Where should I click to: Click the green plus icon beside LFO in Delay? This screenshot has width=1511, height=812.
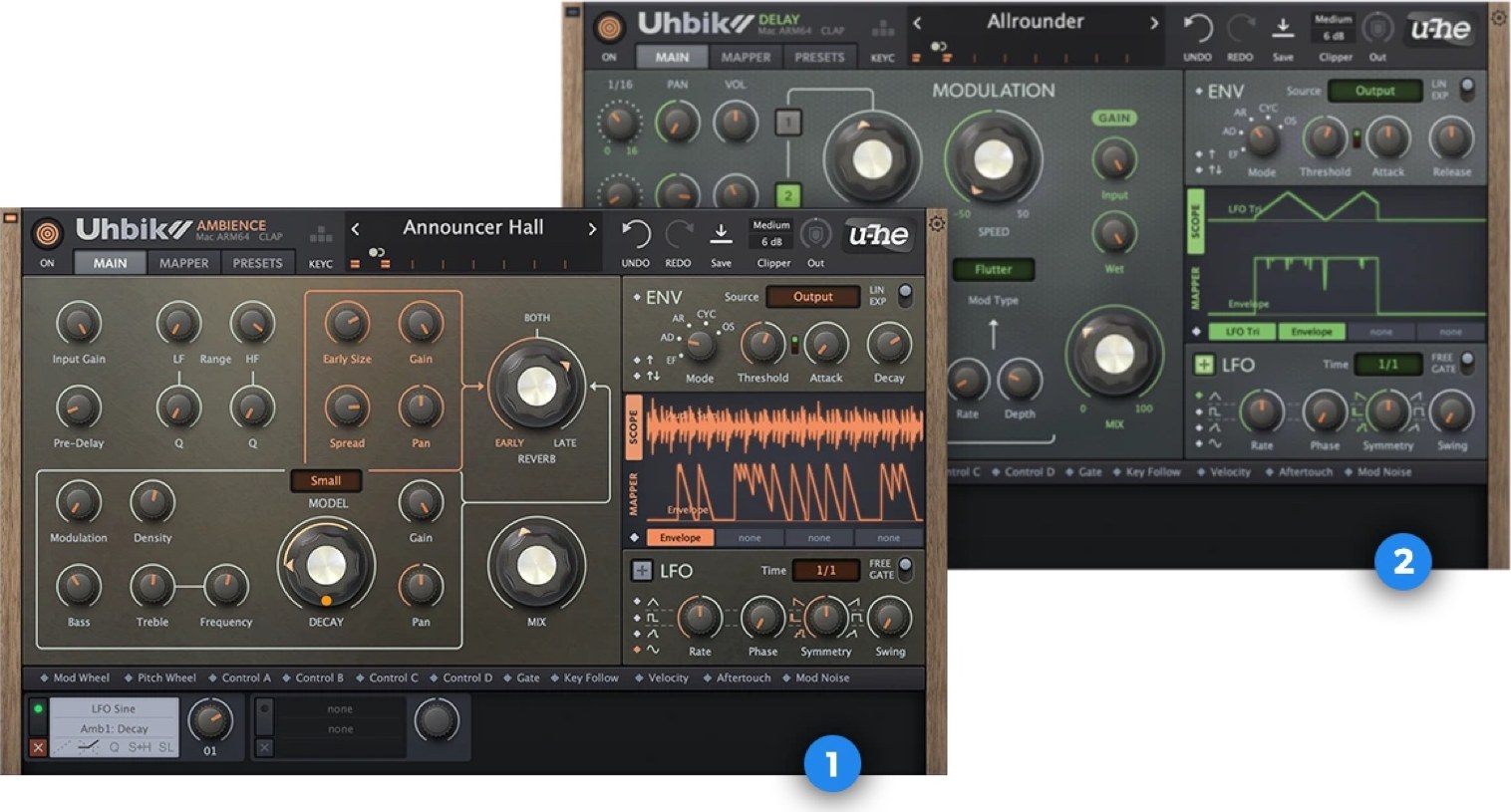tap(1204, 365)
